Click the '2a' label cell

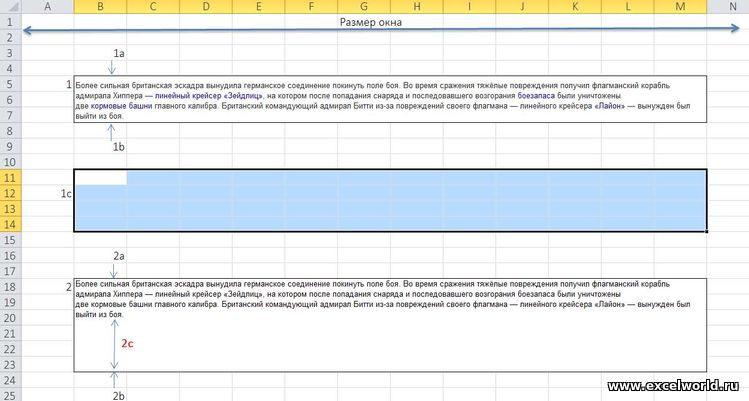118,256
